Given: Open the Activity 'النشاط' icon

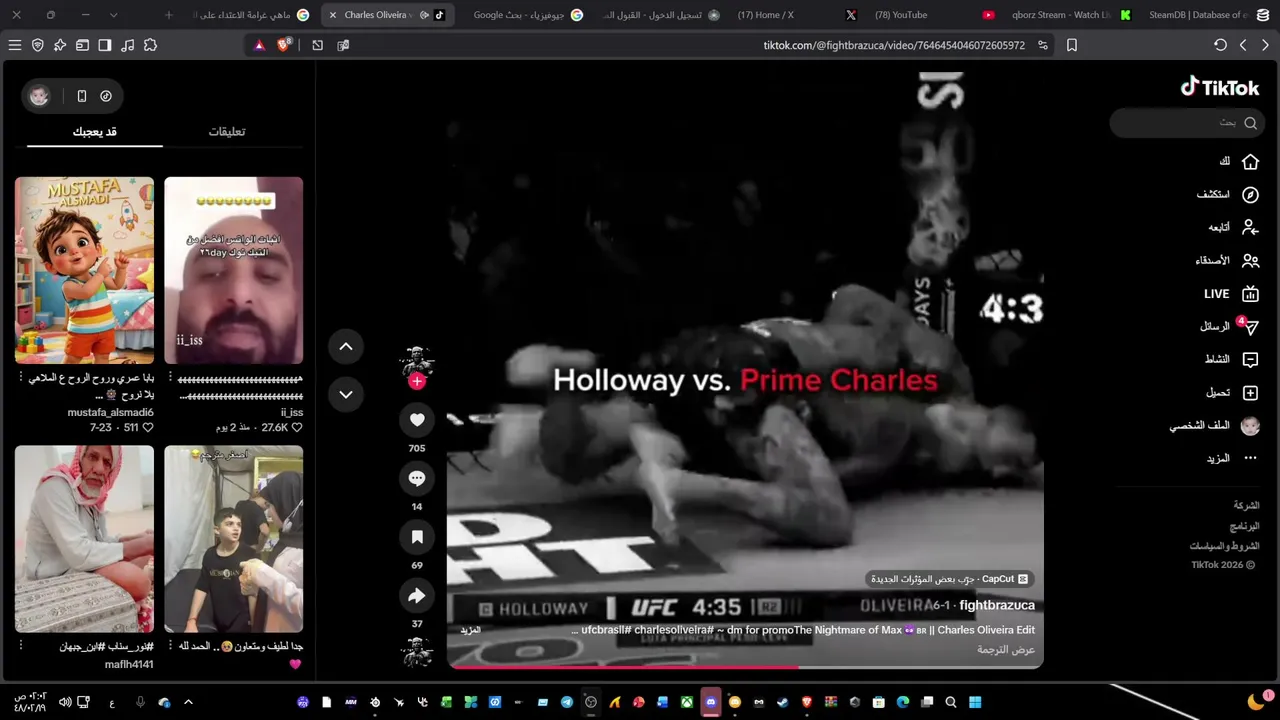Looking at the screenshot, I should tap(1250, 360).
